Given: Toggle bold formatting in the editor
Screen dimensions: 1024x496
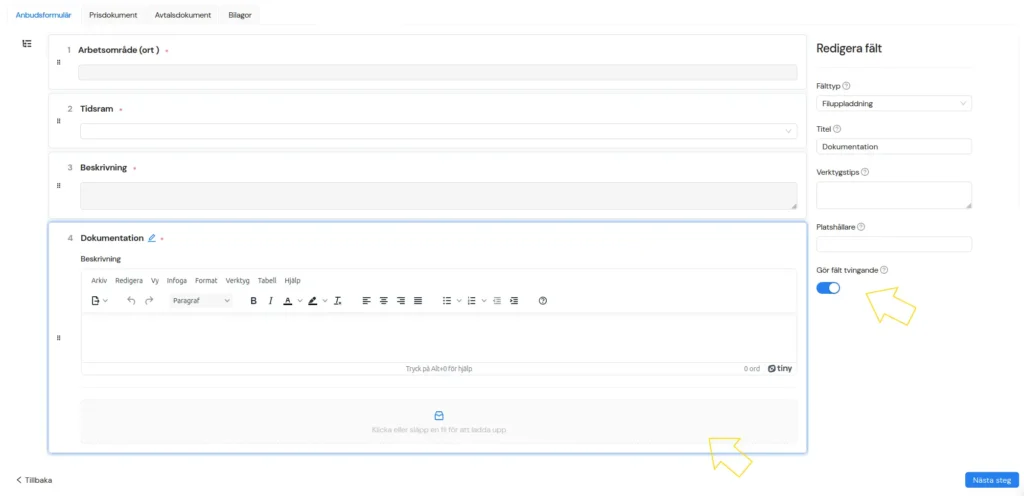Looking at the screenshot, I should point(254,300).
